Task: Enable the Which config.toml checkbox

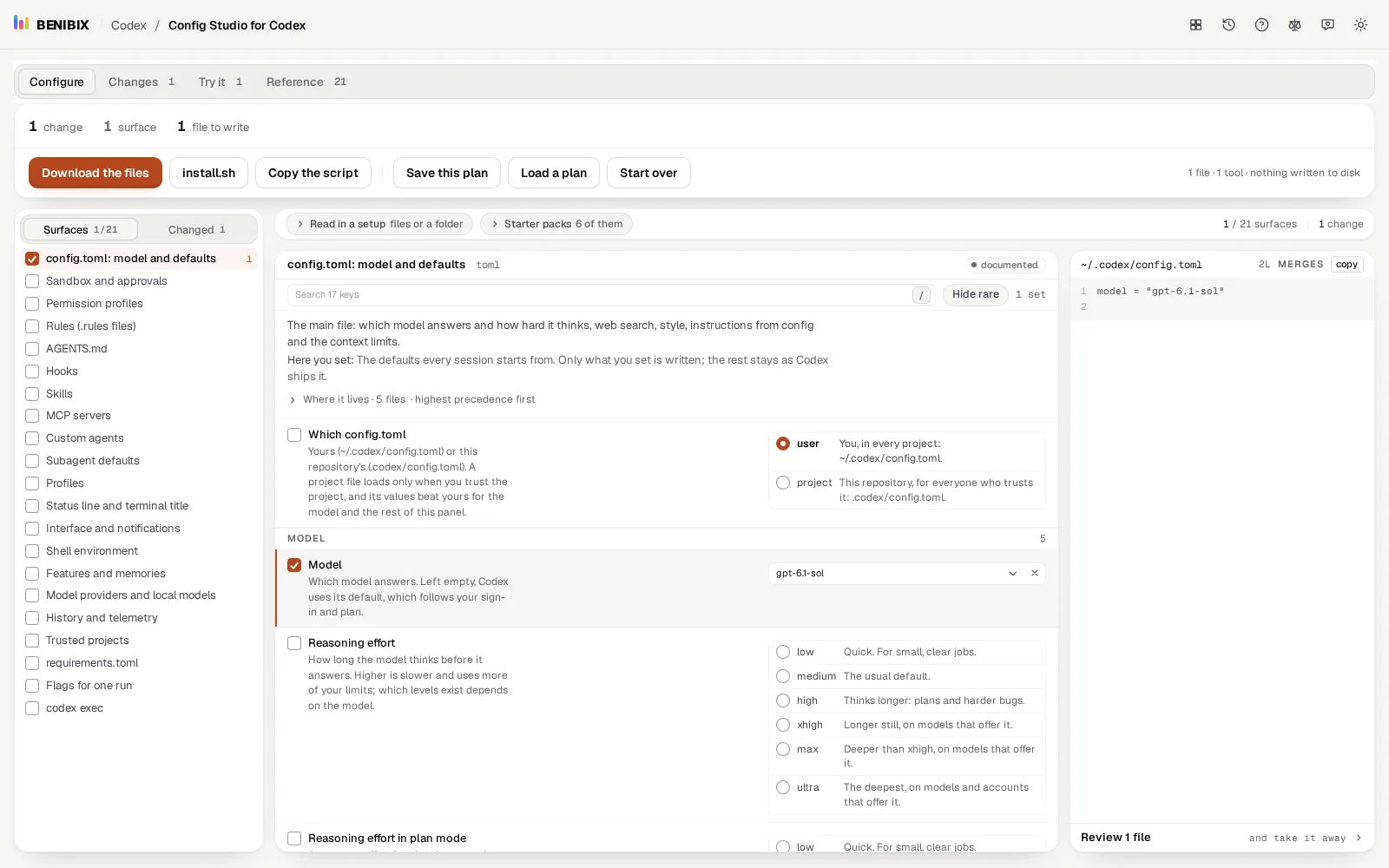Action: [x=294, y=435]
